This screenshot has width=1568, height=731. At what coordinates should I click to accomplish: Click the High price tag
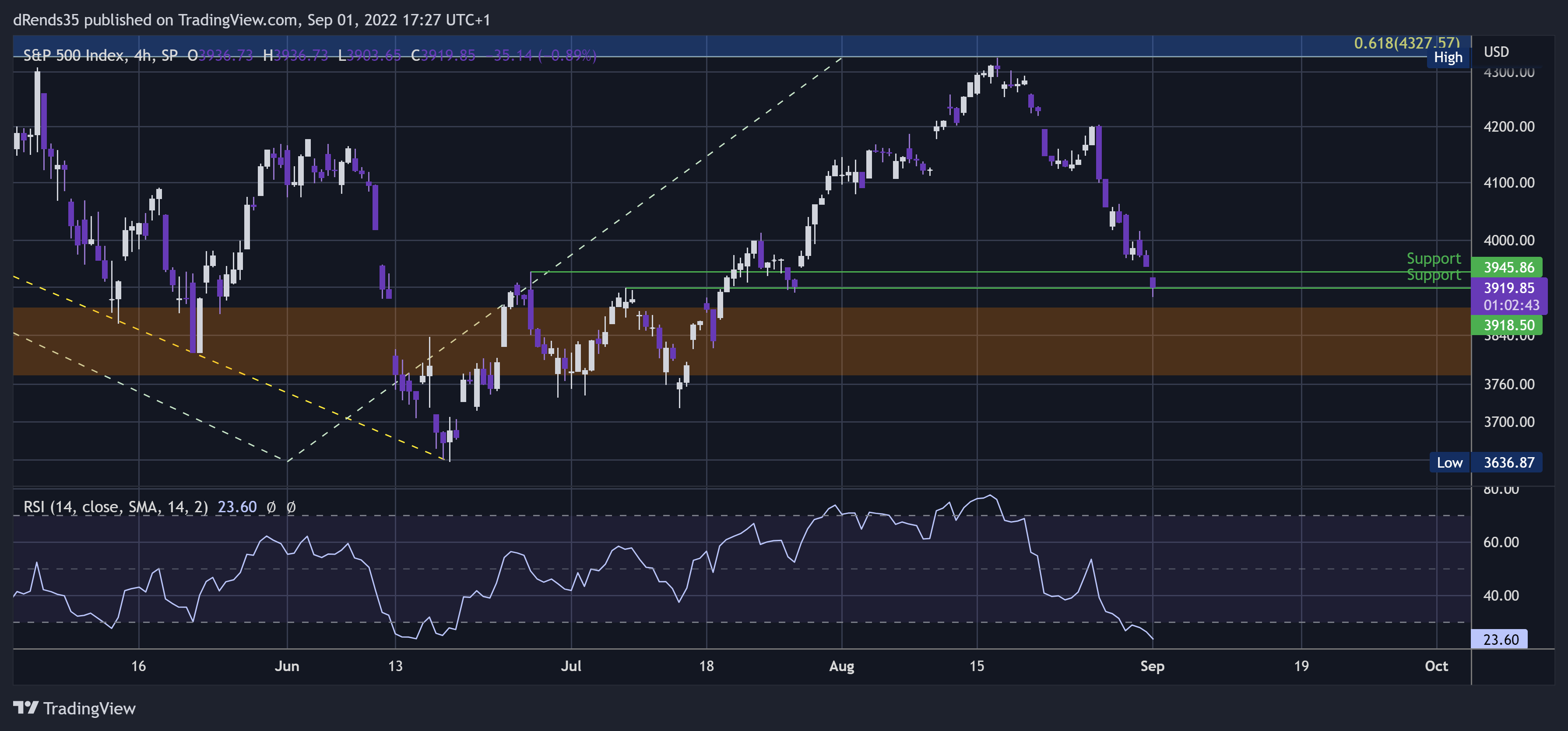[x=1448, y=57]
